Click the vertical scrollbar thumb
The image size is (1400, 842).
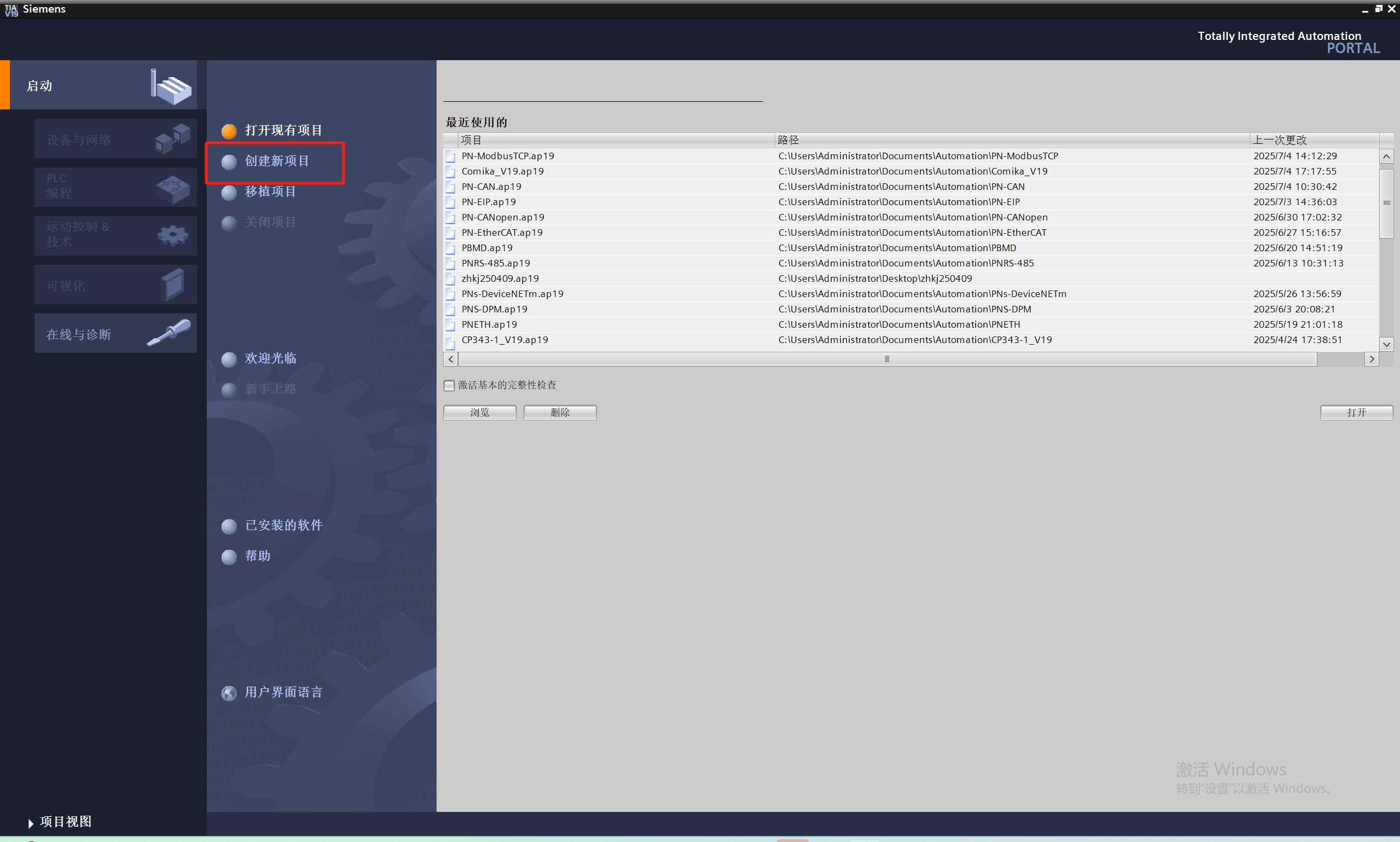tap(1386, 203)
